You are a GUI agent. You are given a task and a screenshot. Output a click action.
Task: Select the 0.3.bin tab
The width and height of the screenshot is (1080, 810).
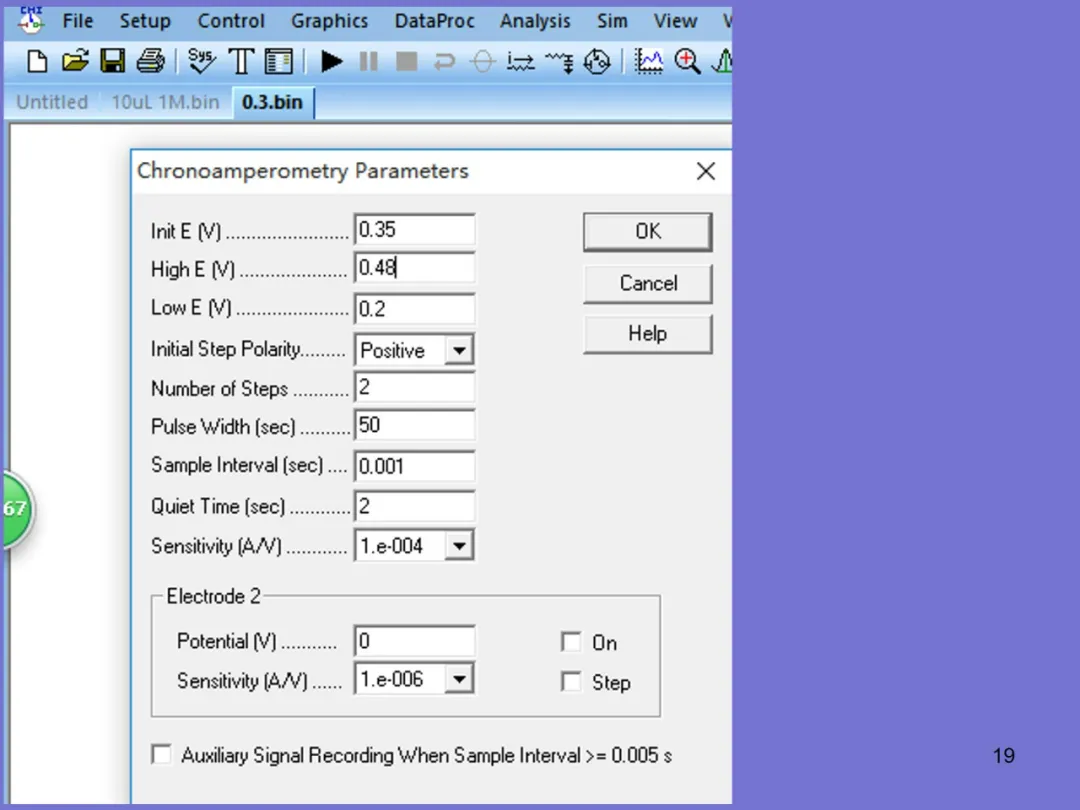pos(273,103)
